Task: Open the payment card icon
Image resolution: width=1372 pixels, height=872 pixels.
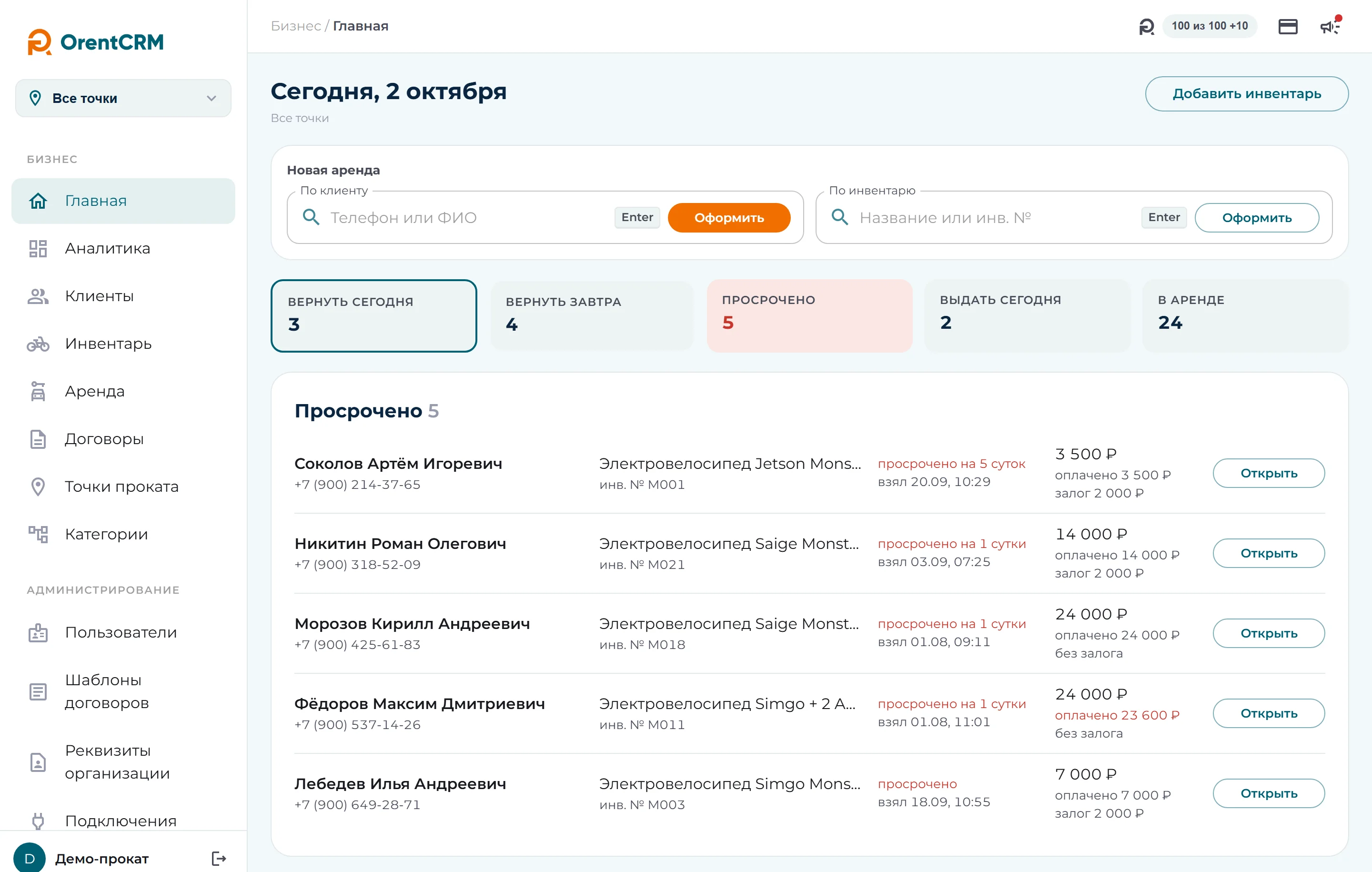Action: click(1288, 26)
